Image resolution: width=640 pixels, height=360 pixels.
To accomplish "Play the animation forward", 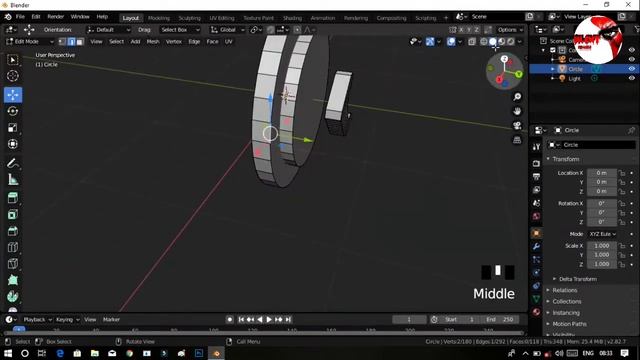I will click(269, 320).
